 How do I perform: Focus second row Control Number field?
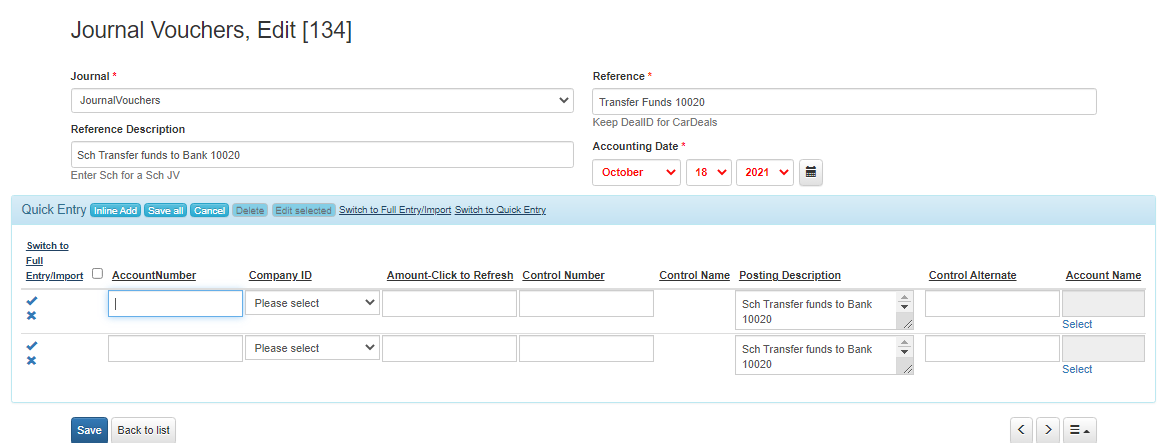click(586, 348)
